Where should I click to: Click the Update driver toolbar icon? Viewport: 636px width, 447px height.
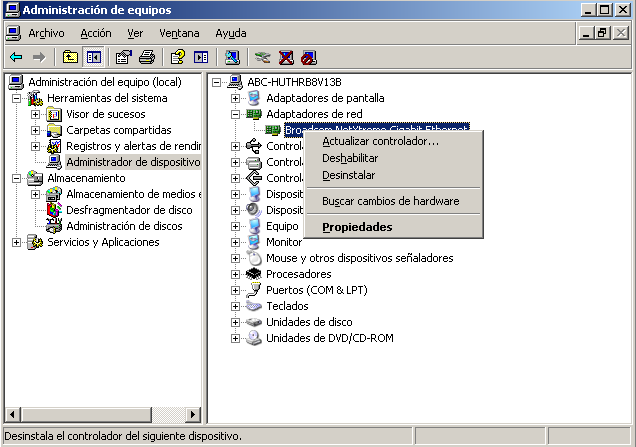pyautogui.click(x=262, y=57)
